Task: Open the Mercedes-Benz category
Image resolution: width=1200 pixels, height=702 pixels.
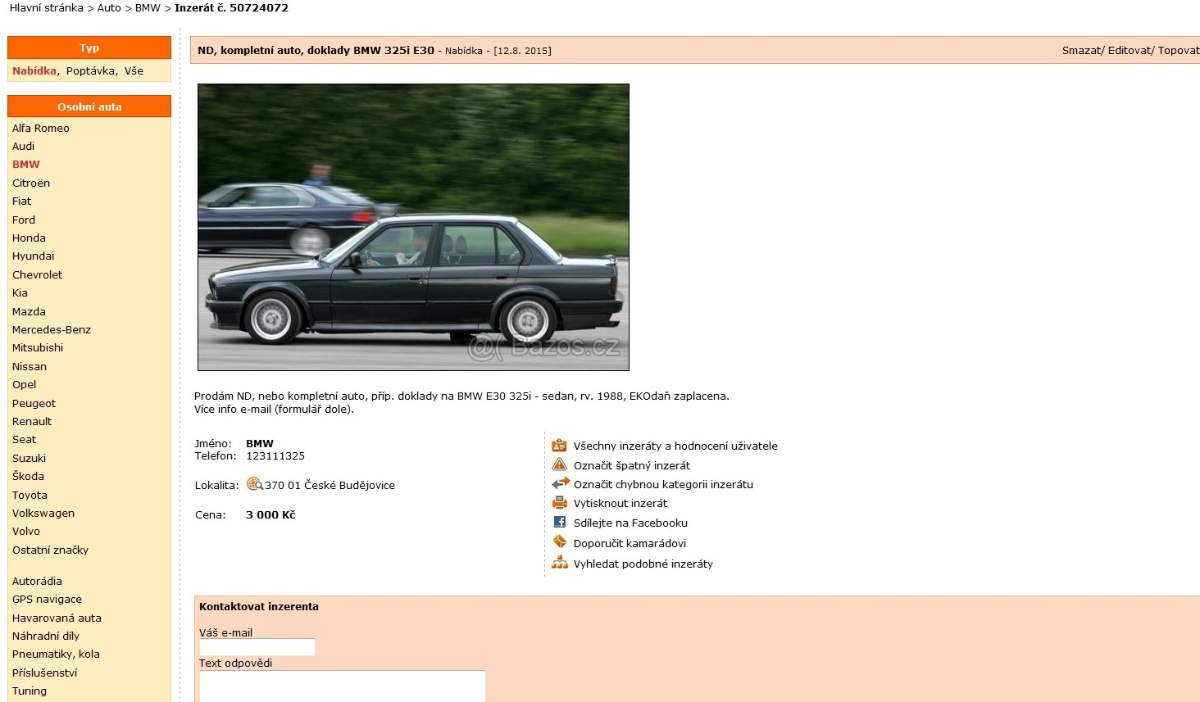Action: pos(51,330)
